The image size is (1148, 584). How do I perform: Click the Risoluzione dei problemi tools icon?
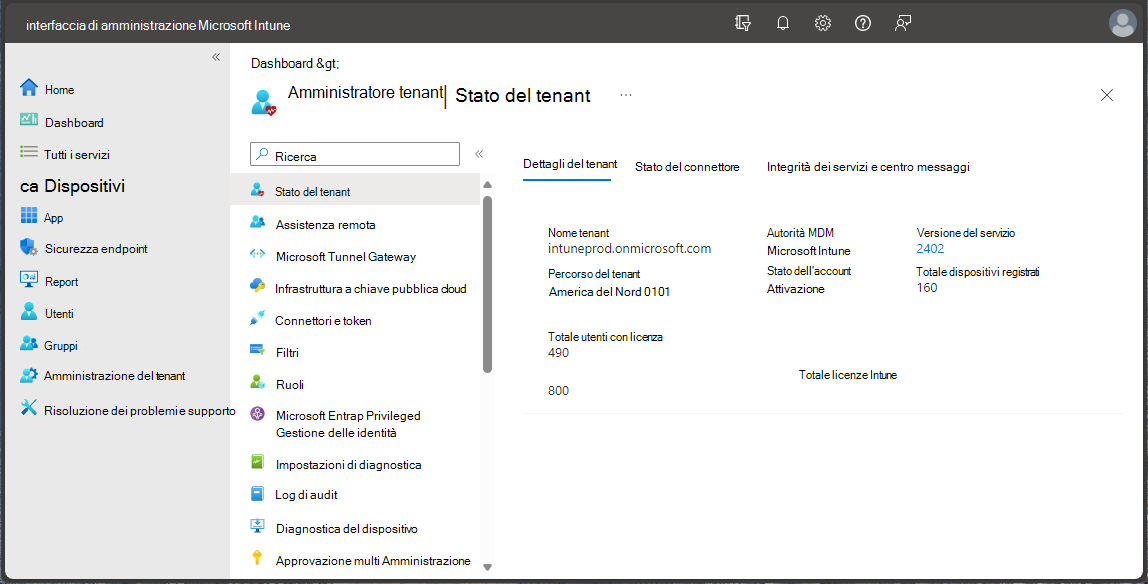pyautogui.click(x=29, y=408)
